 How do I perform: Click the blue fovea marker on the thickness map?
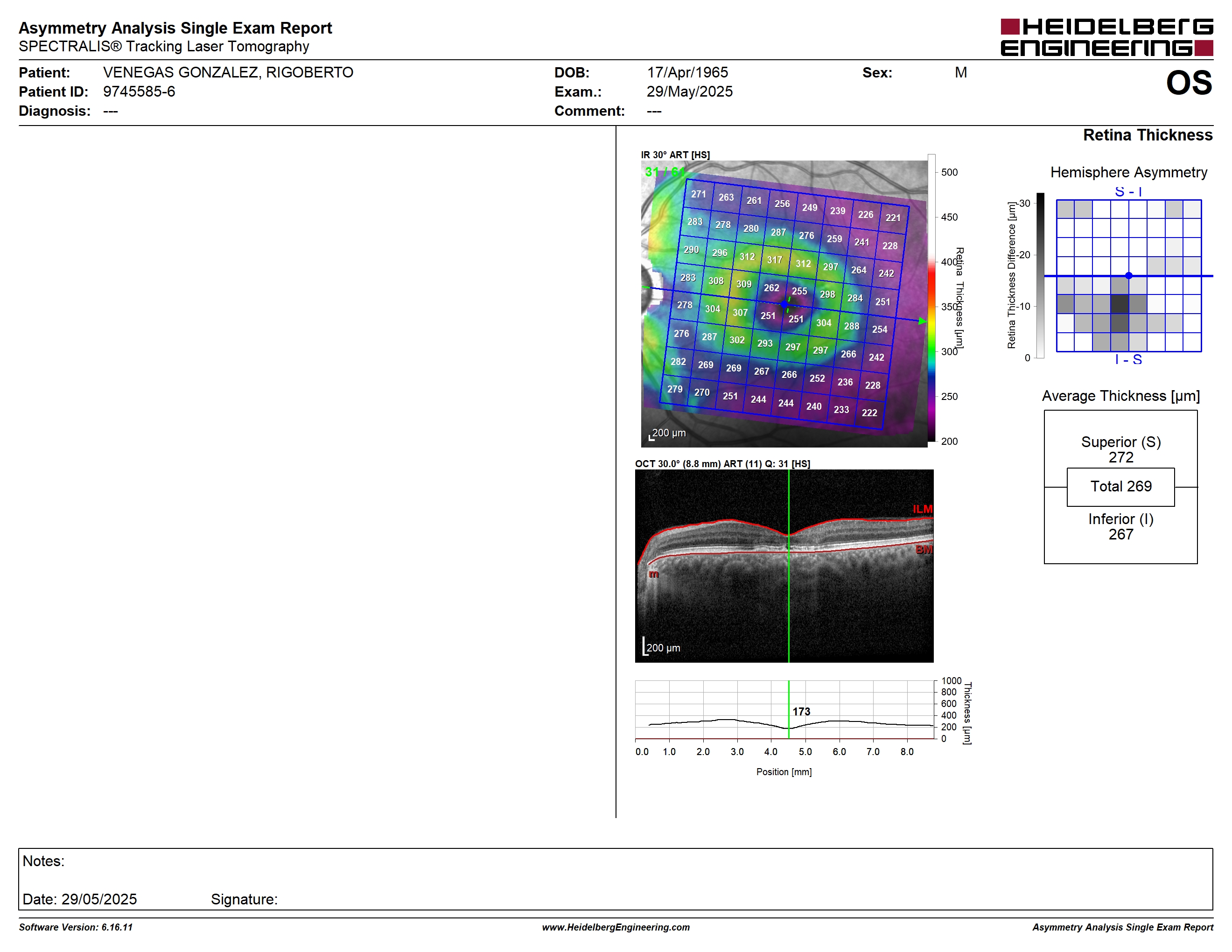click(x=784, y=304)
